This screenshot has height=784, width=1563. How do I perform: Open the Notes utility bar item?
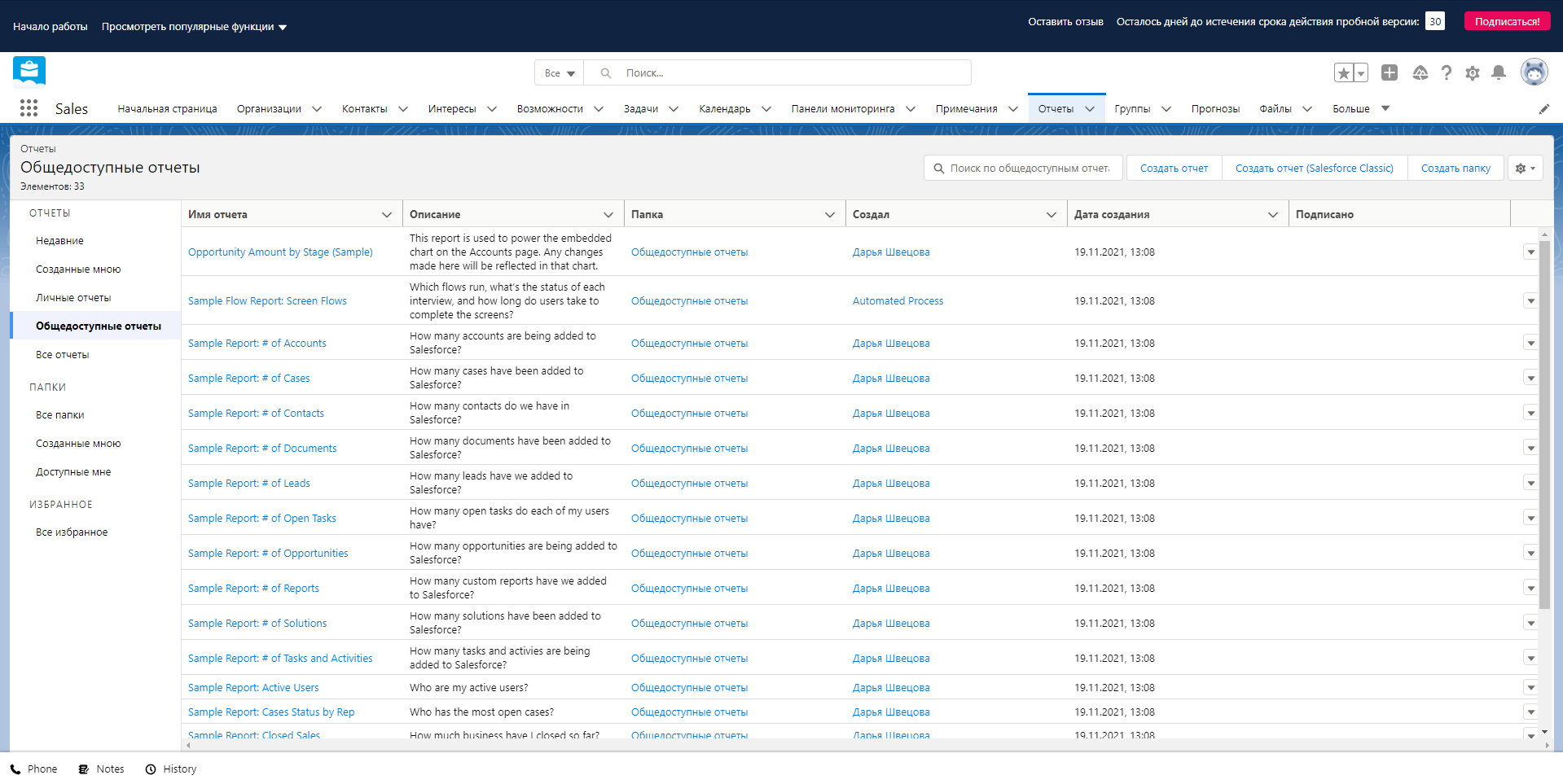tap(101, 769)
